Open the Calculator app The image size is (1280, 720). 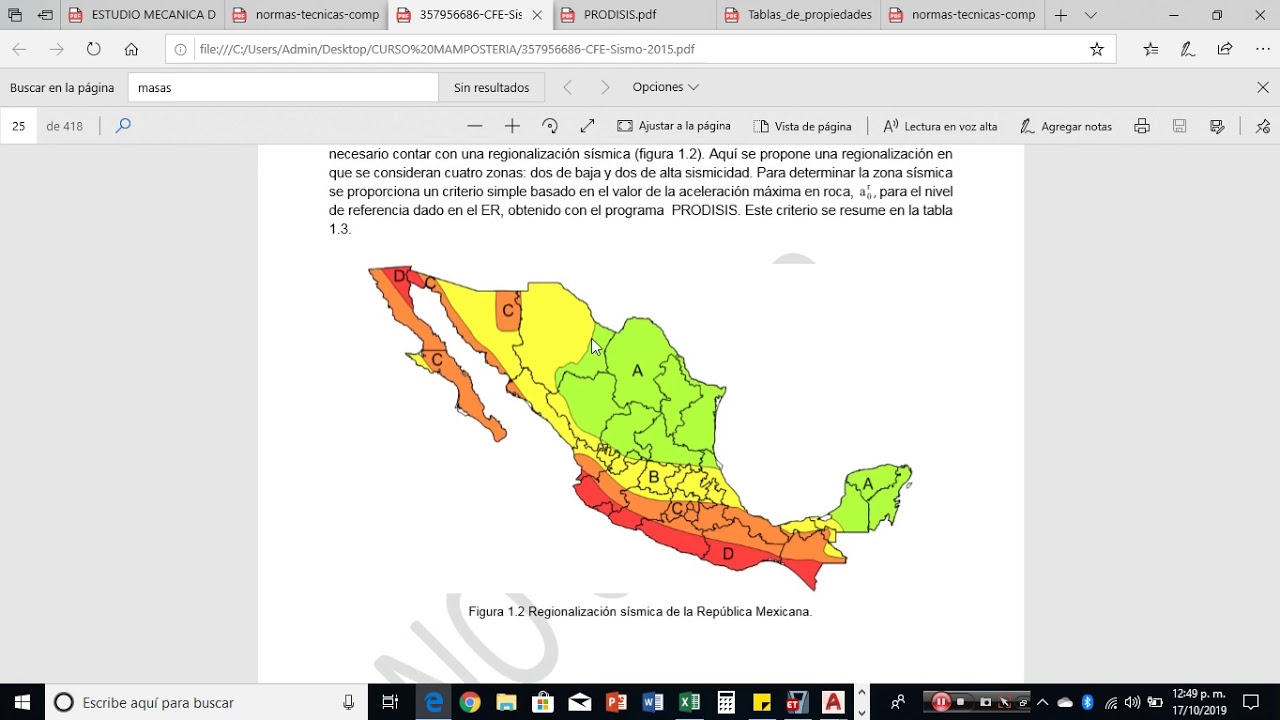726,702
